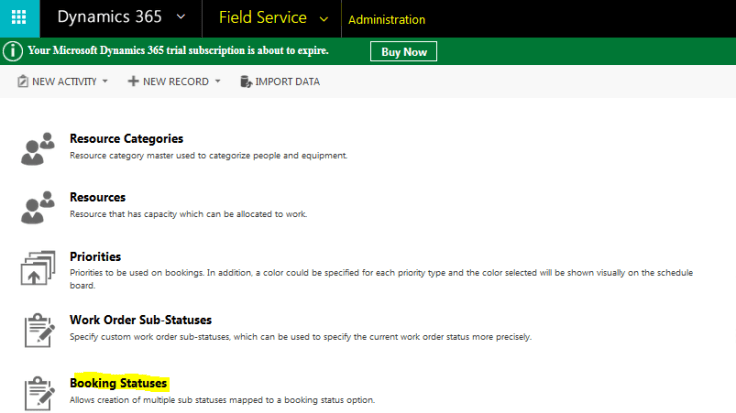Open the New Record dropdown arrow
Viewport: 736px width, 413px height.
tap(217, 82)
